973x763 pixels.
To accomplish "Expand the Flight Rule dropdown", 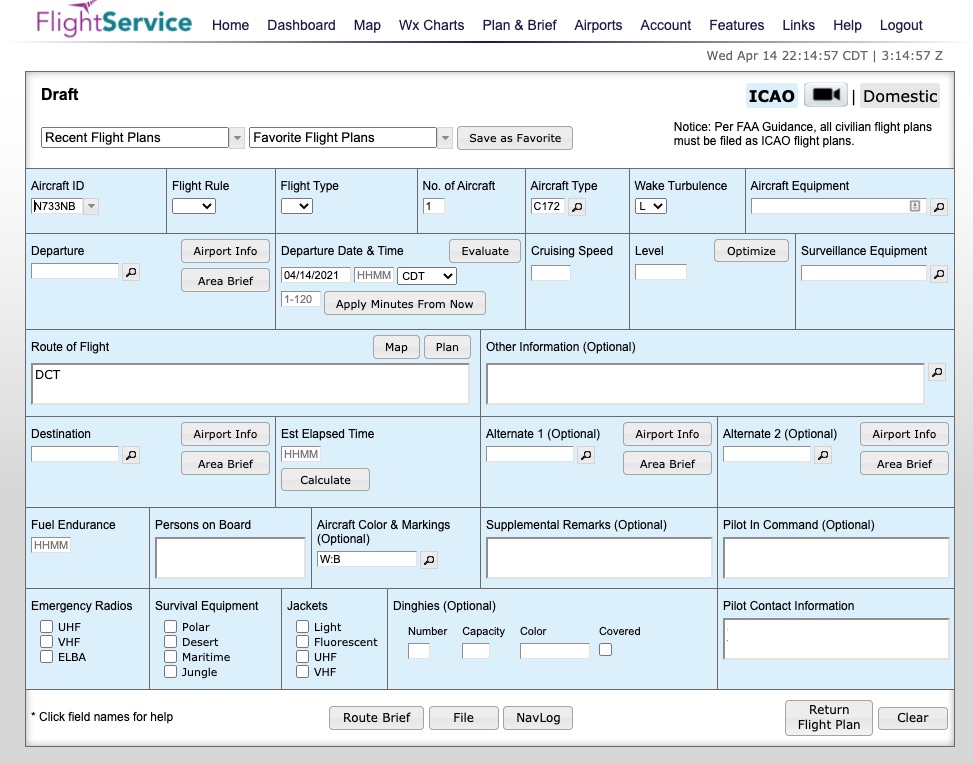I will [193, 206].
